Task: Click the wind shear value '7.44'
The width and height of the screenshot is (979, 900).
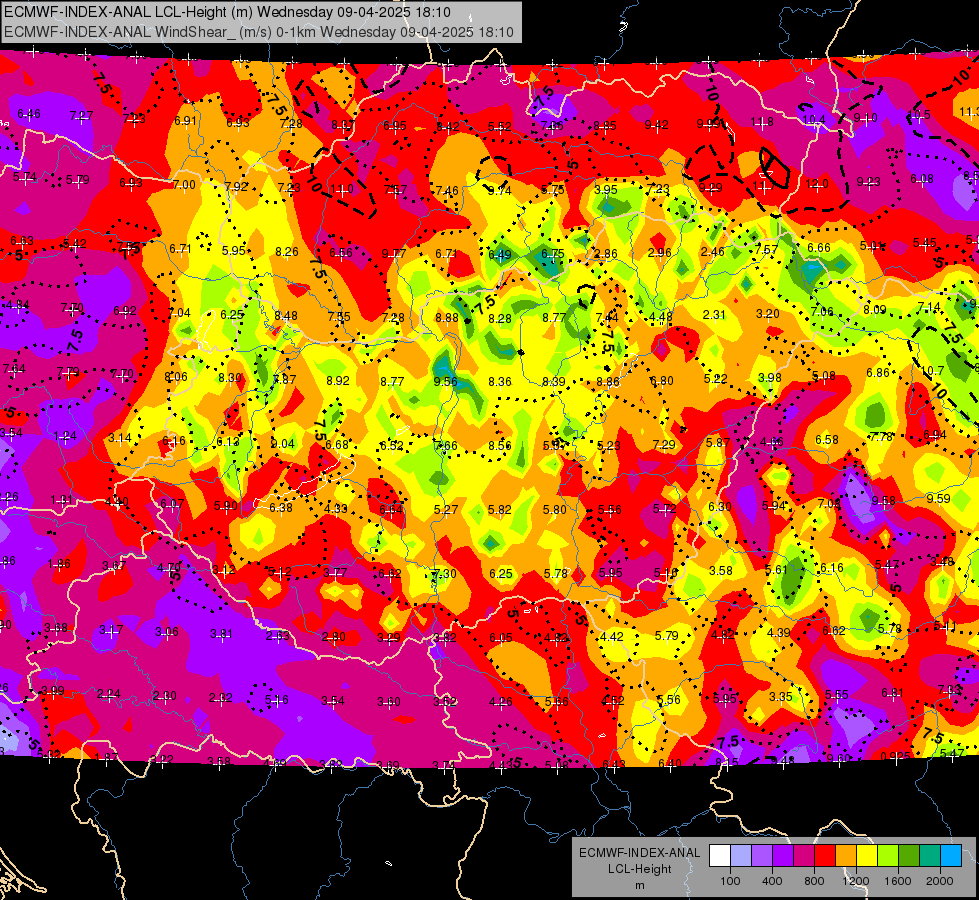Action: tap(606, 317)
